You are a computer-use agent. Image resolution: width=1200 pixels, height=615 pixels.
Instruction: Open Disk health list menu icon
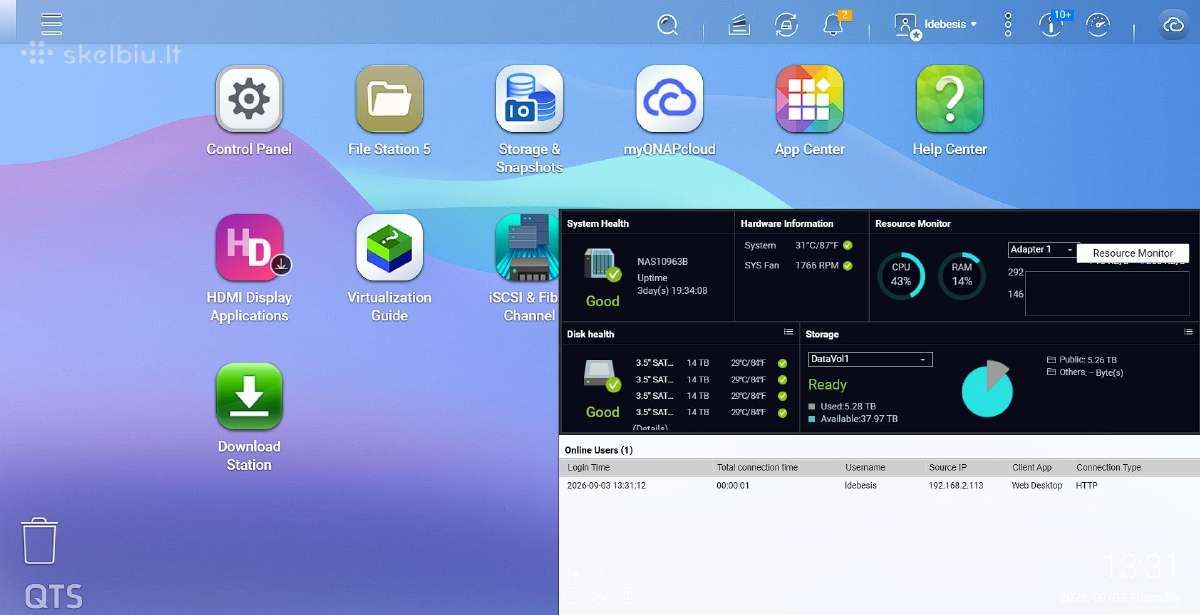click(x=788, y=332)
